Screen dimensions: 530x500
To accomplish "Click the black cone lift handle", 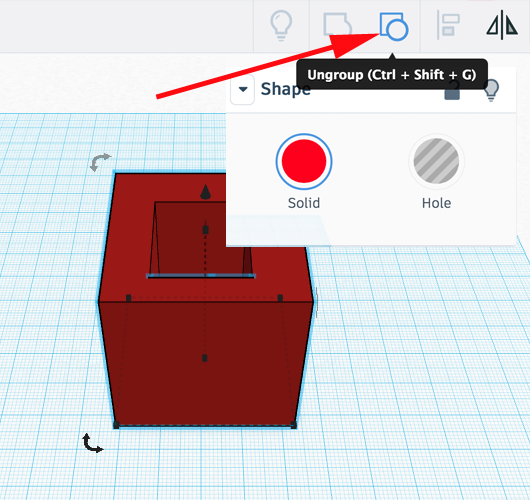I will click(x=206, y=192).
